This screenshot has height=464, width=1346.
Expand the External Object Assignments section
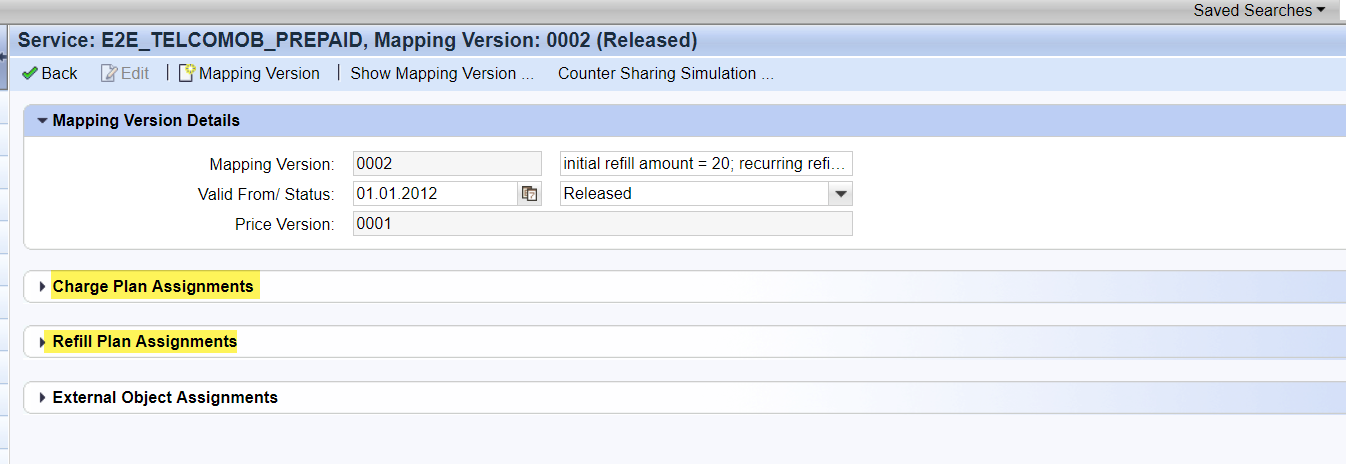(x=42, y=398)
